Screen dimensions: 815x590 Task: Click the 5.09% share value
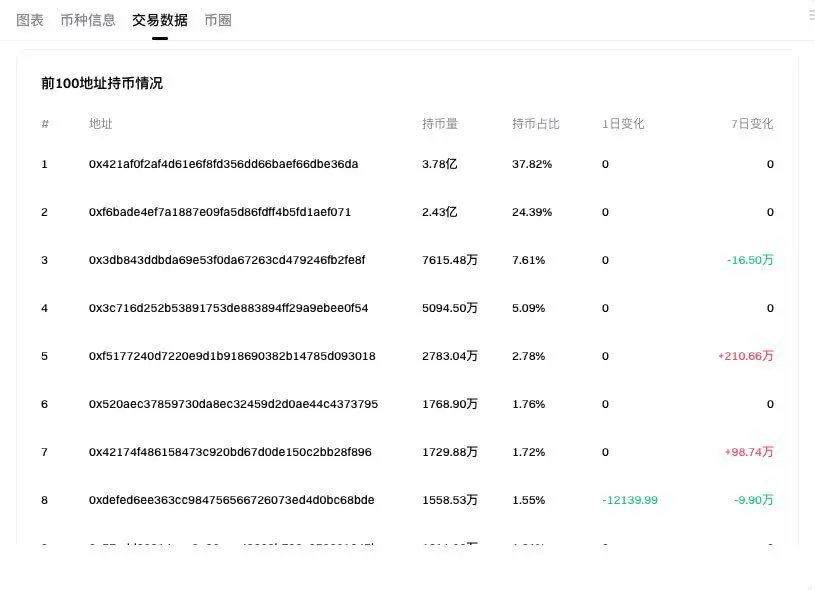tap(529, 308)
